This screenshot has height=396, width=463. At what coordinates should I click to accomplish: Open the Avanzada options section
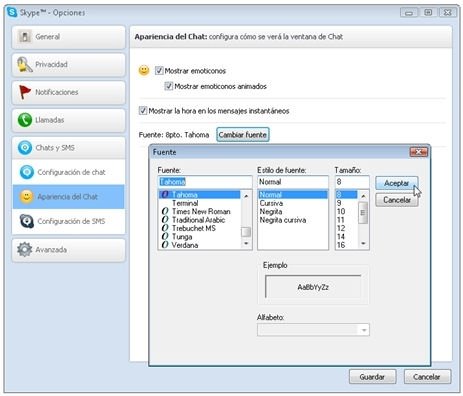click(x=69, y=249)
